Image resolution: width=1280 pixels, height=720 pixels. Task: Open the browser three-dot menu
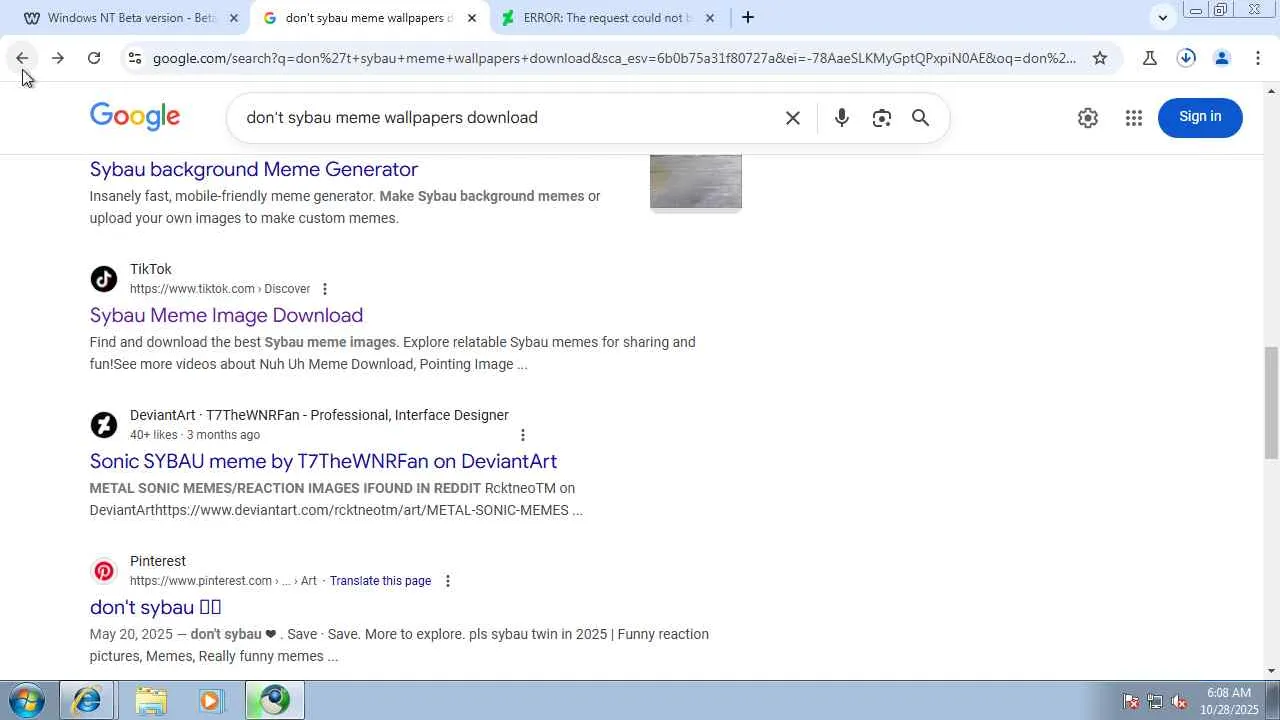click(1258, 58)
